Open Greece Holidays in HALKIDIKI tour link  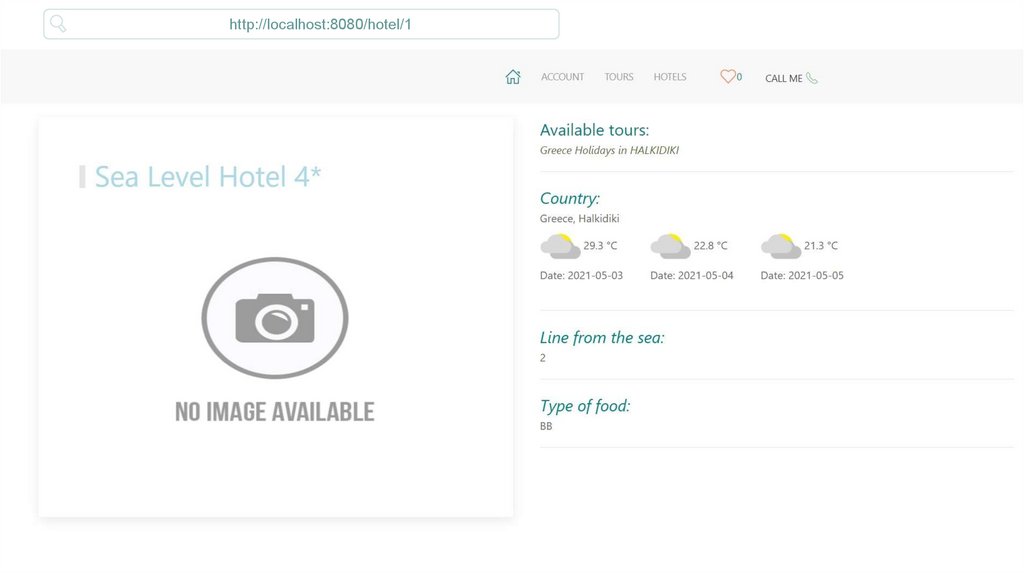[609, 150]
